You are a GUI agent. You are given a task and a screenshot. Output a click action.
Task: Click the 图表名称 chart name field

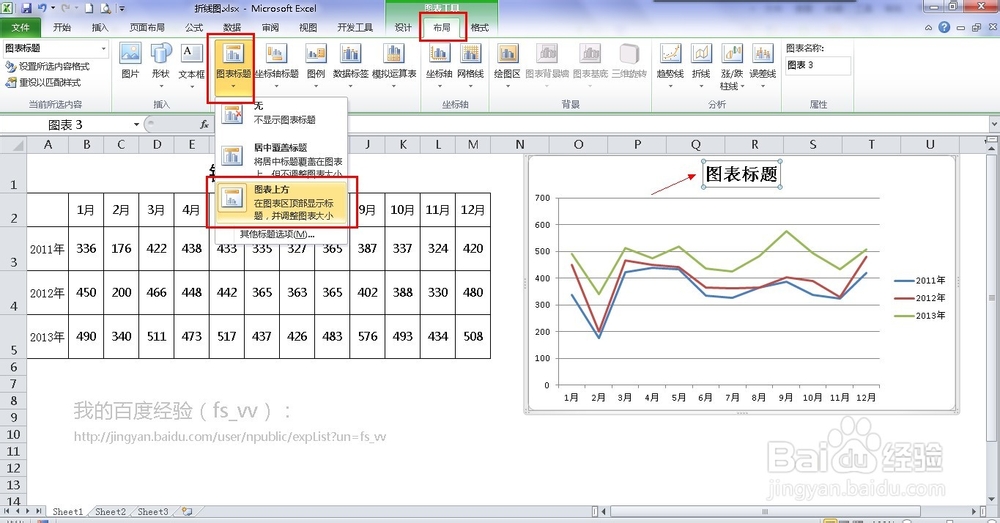(818, 65)
